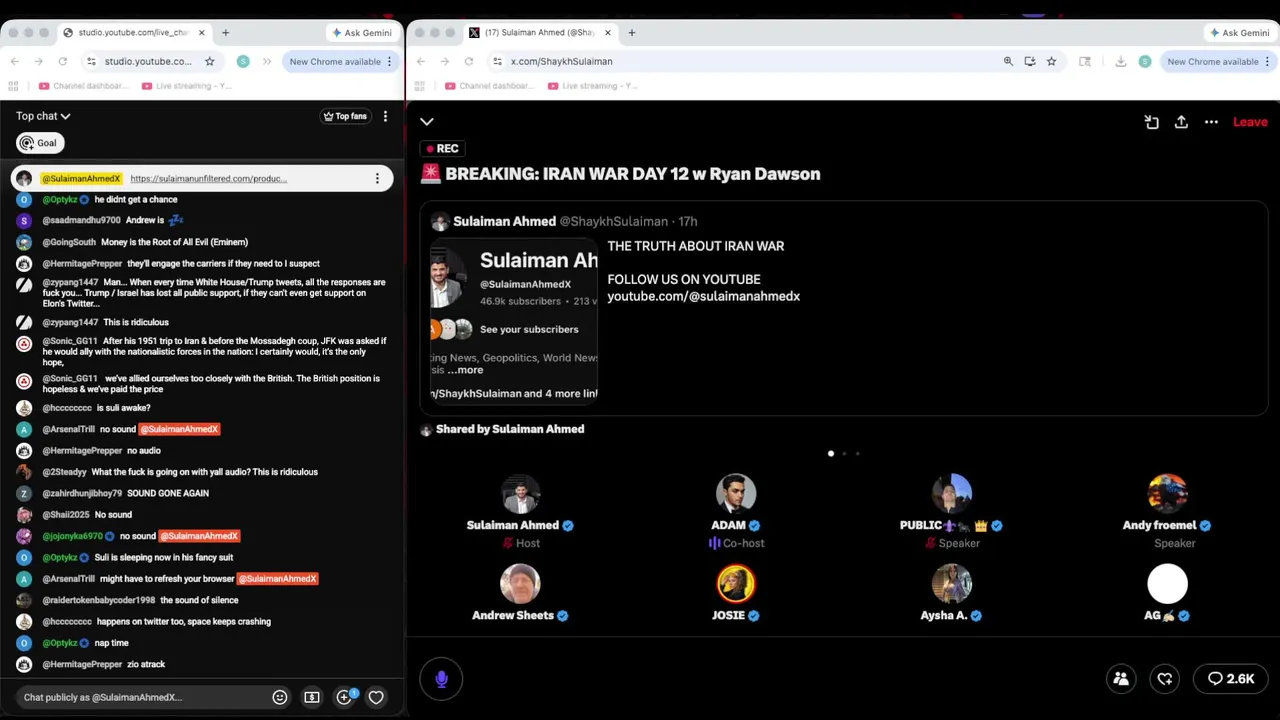Click the profile avatar in X window toolbar
The width and height of the screenshot is (1280, 720).
1145,61
